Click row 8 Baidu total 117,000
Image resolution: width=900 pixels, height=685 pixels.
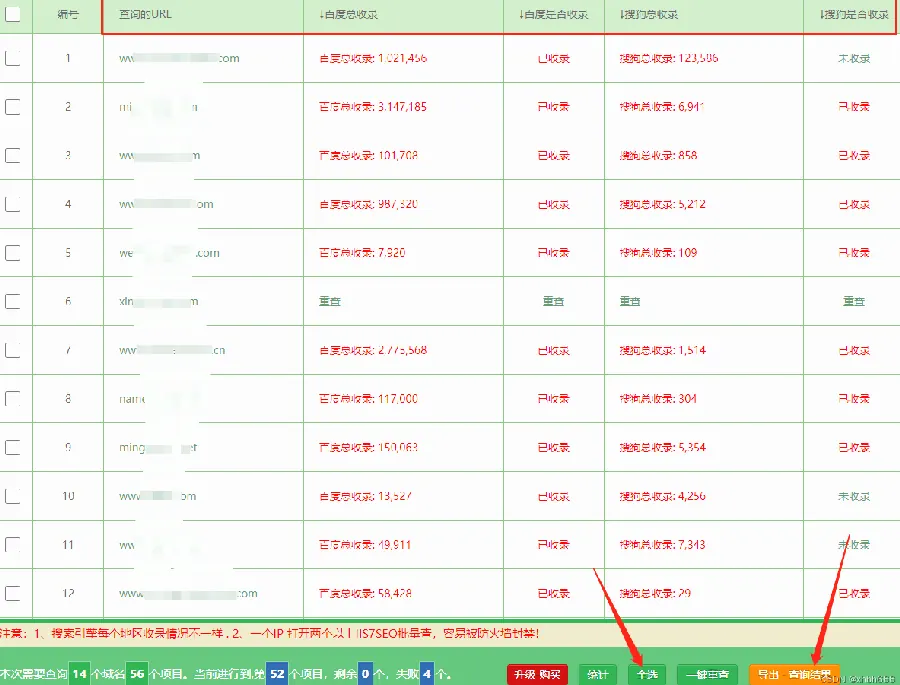click(368, 398)
